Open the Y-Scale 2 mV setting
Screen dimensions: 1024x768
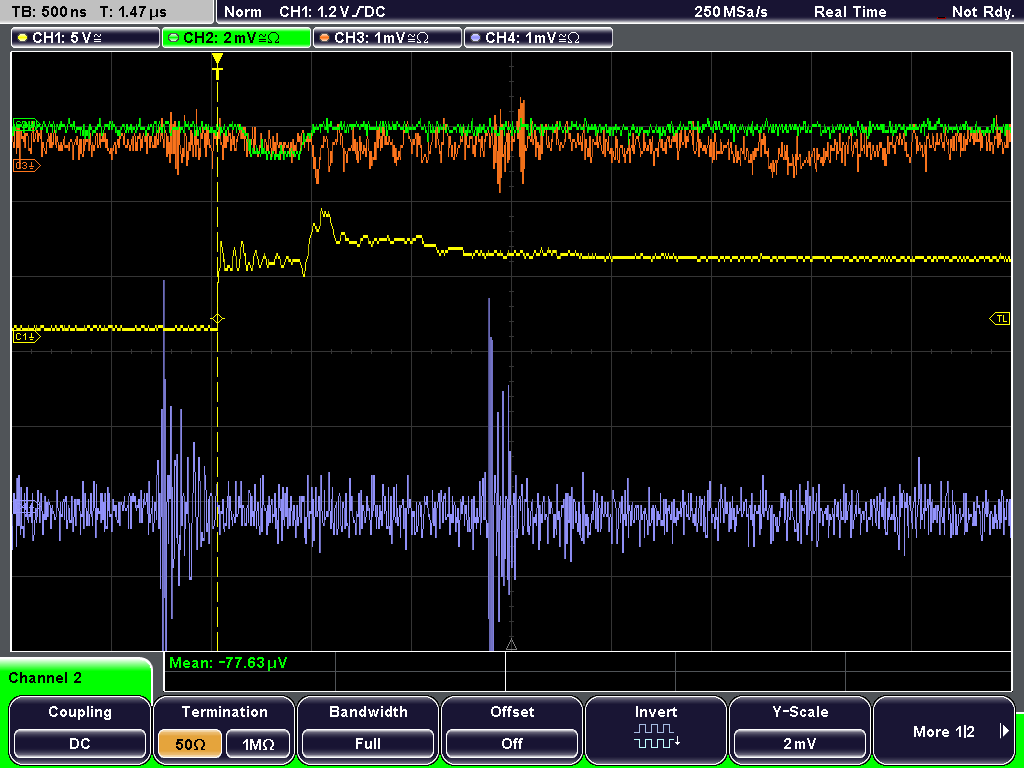[x=799, y=730]
